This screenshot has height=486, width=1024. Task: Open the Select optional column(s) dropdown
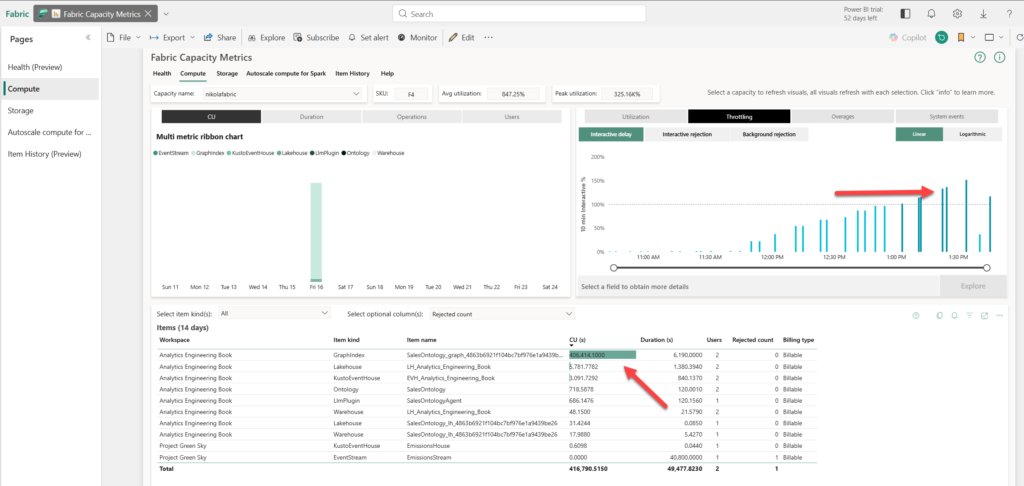click(498, 313)
